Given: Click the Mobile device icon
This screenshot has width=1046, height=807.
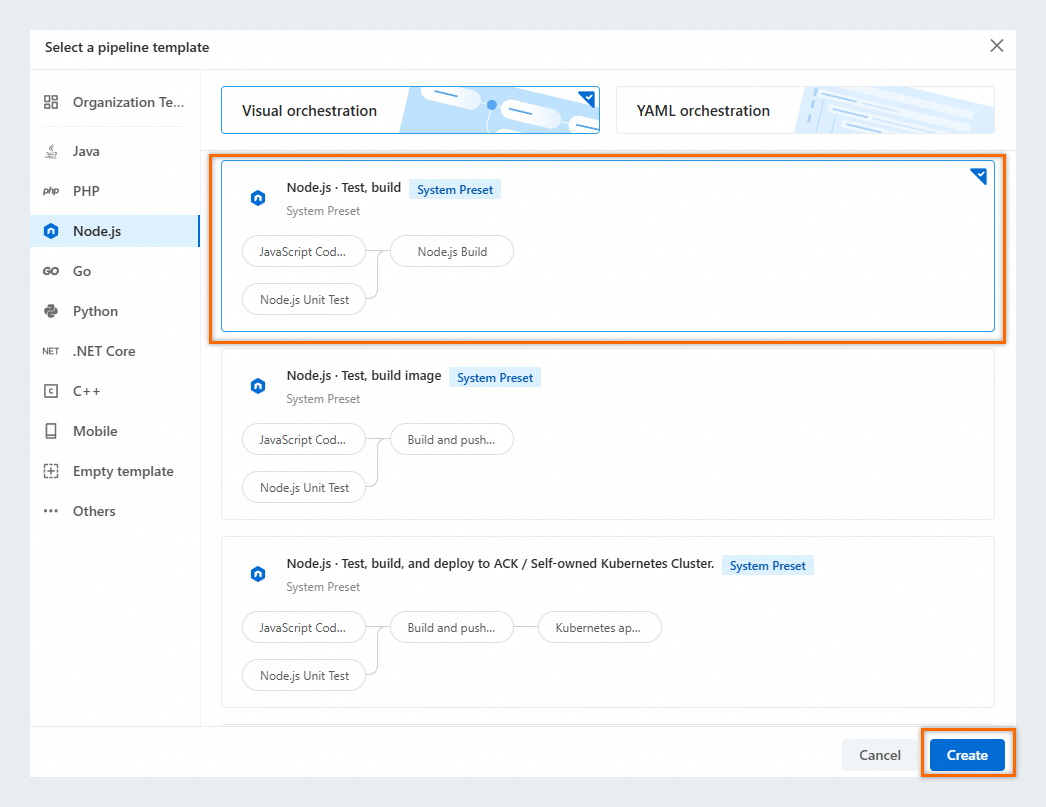Looking at the screenshot, I should click(x=51, y=431).
